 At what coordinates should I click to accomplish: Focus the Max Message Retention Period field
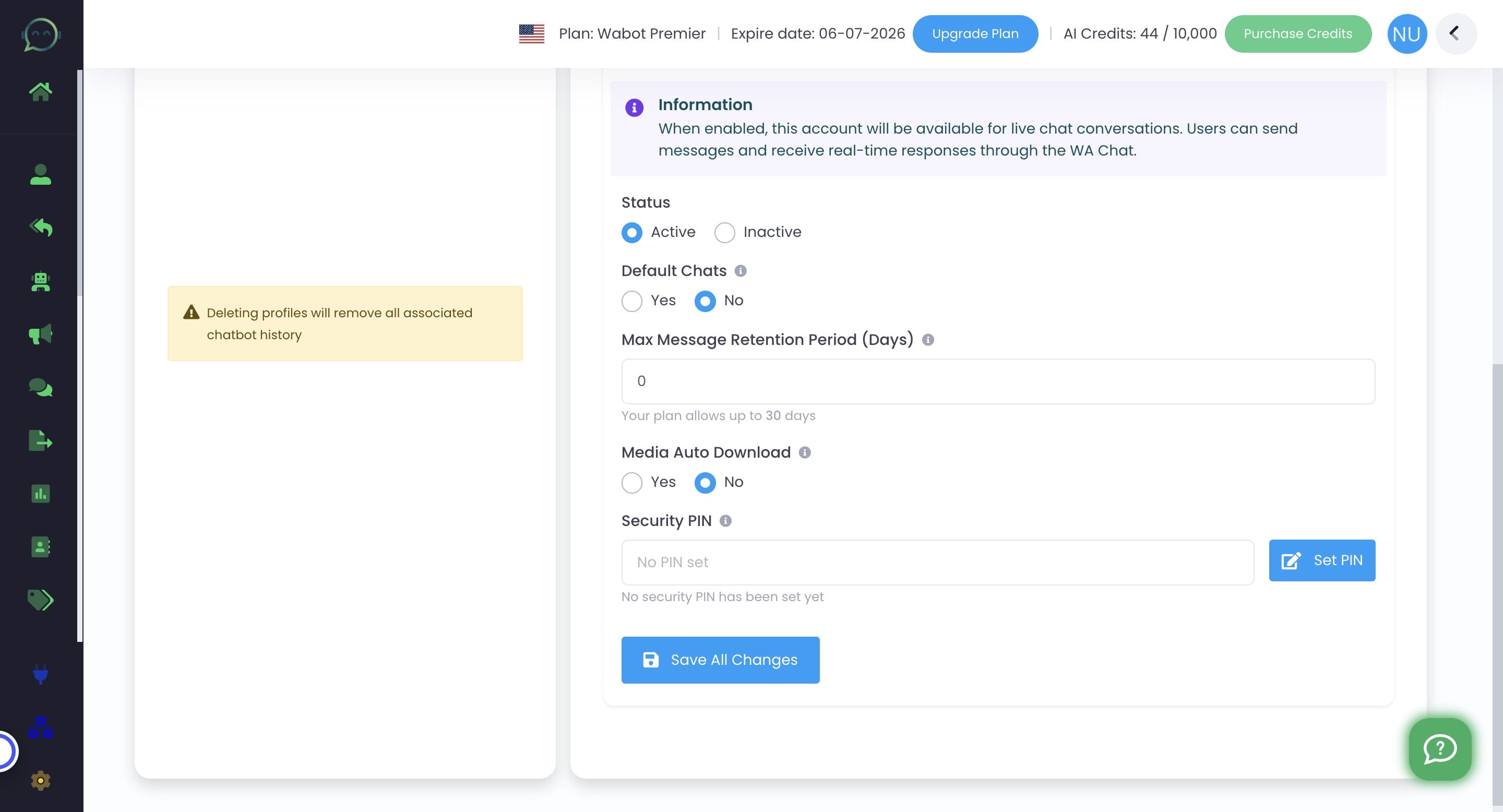tap(998, 381)
